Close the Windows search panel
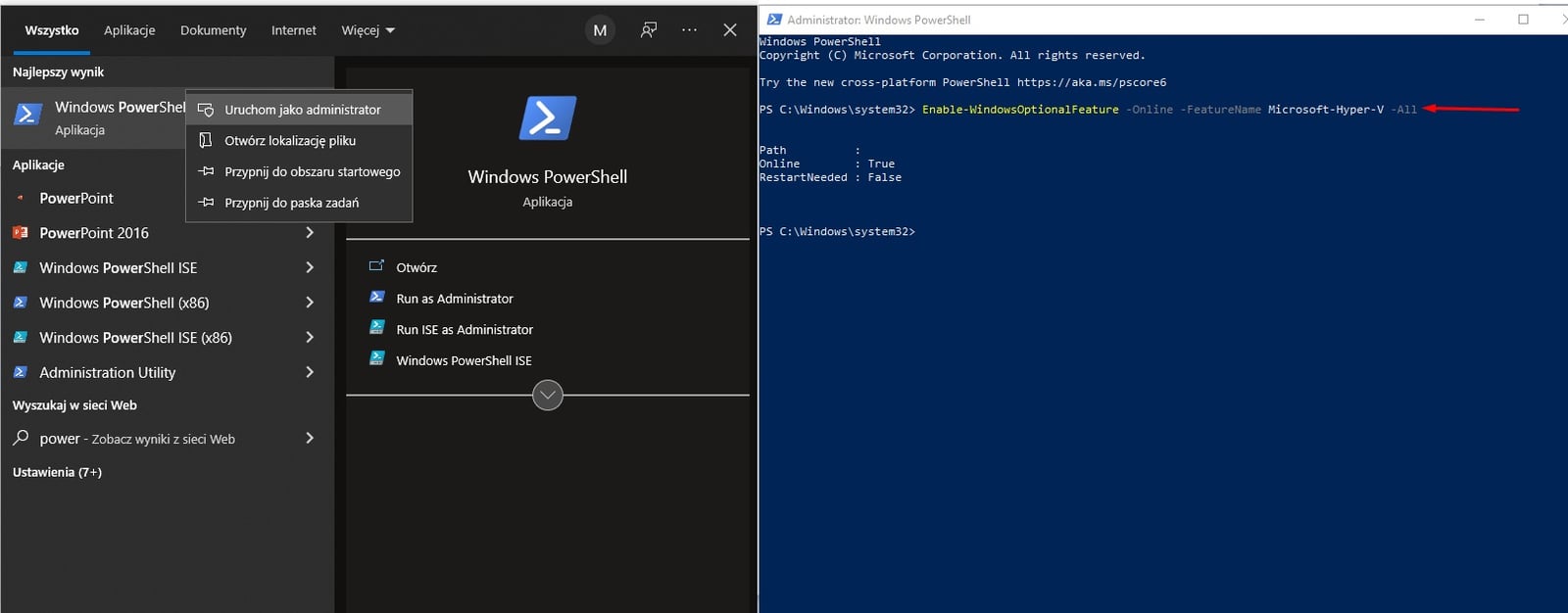This screenshot has height=613, width=1568. [x=730, y=30]
